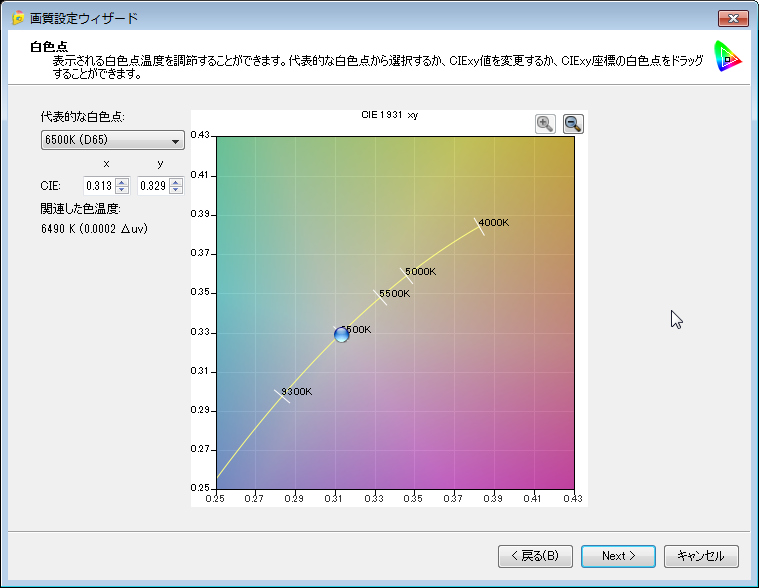Close the 画質設定ウィザード window

pos(733,18)
